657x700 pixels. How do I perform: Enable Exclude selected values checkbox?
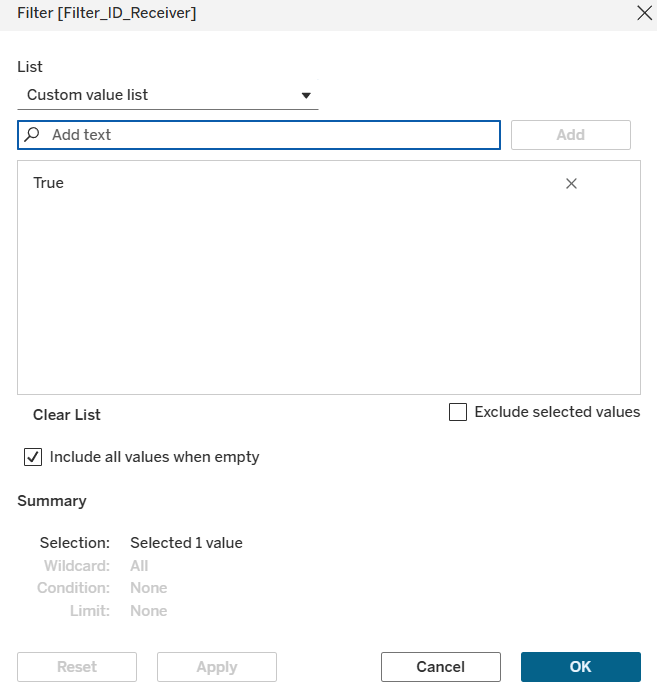tap(458, 412)
